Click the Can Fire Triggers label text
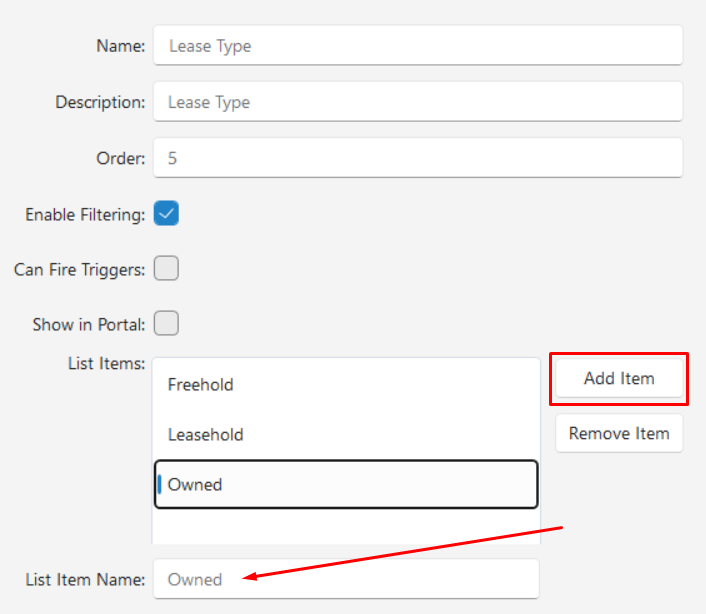Screen dimensions: 706x614 (x=80, y=270)
